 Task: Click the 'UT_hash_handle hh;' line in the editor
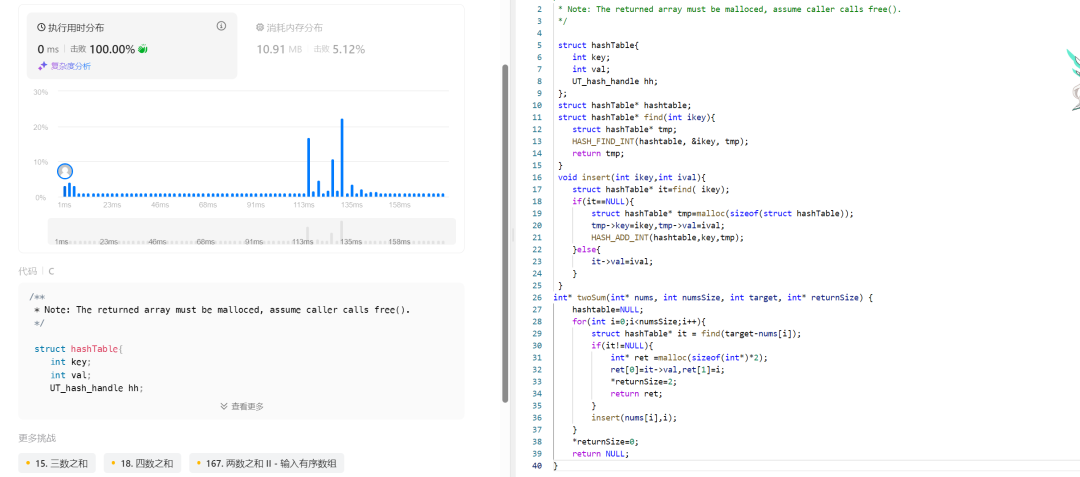[615, 81]
